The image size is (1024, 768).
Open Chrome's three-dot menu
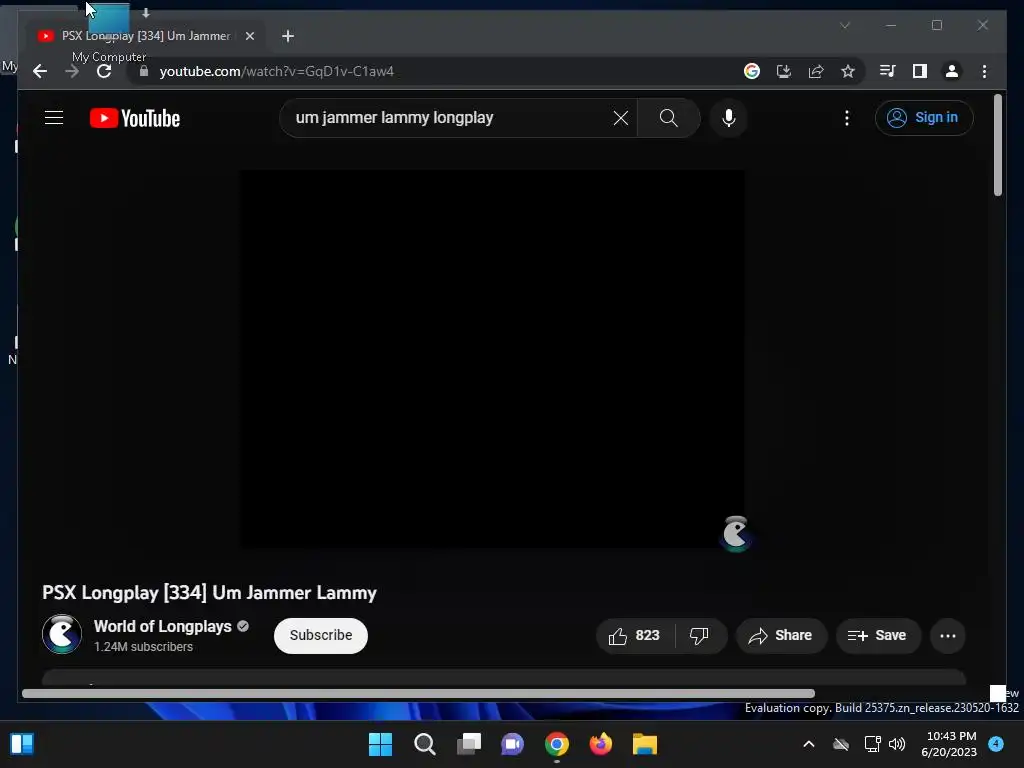pos(984,71)
